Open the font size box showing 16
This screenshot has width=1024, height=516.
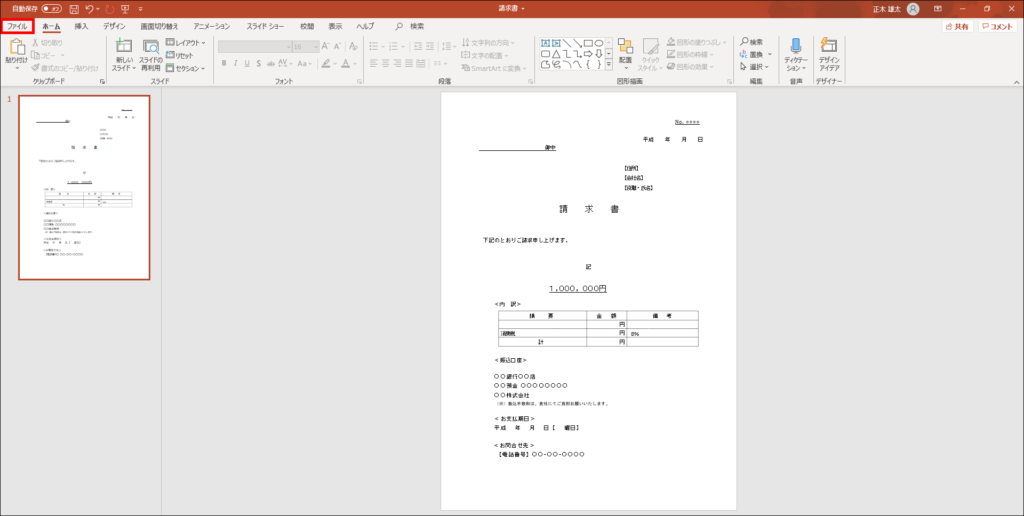[x=306, y=47]
